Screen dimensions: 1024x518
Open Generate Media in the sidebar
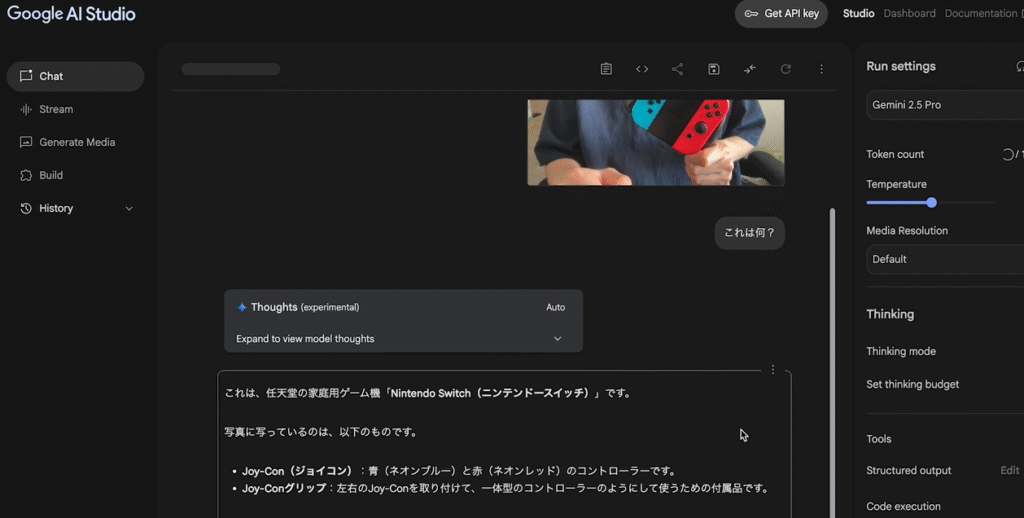(x=75, y=142)
